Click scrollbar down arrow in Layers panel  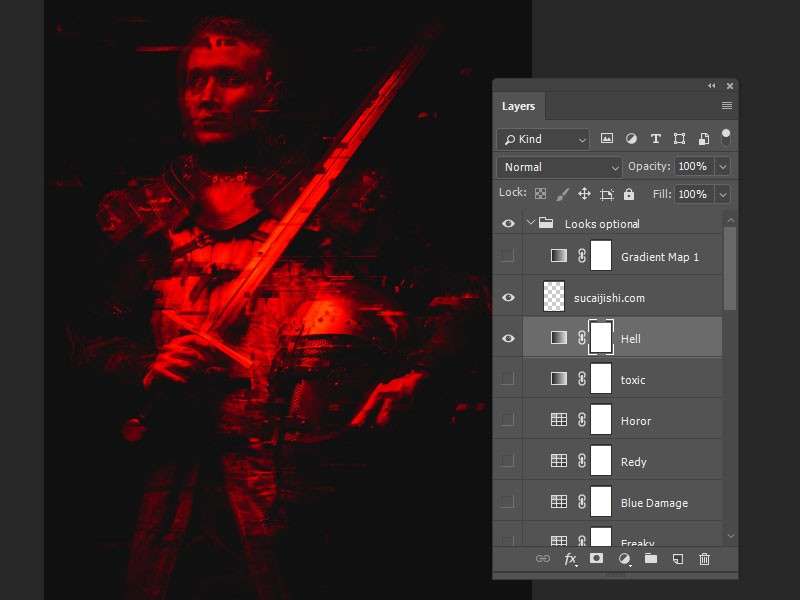tap(731, 536)
